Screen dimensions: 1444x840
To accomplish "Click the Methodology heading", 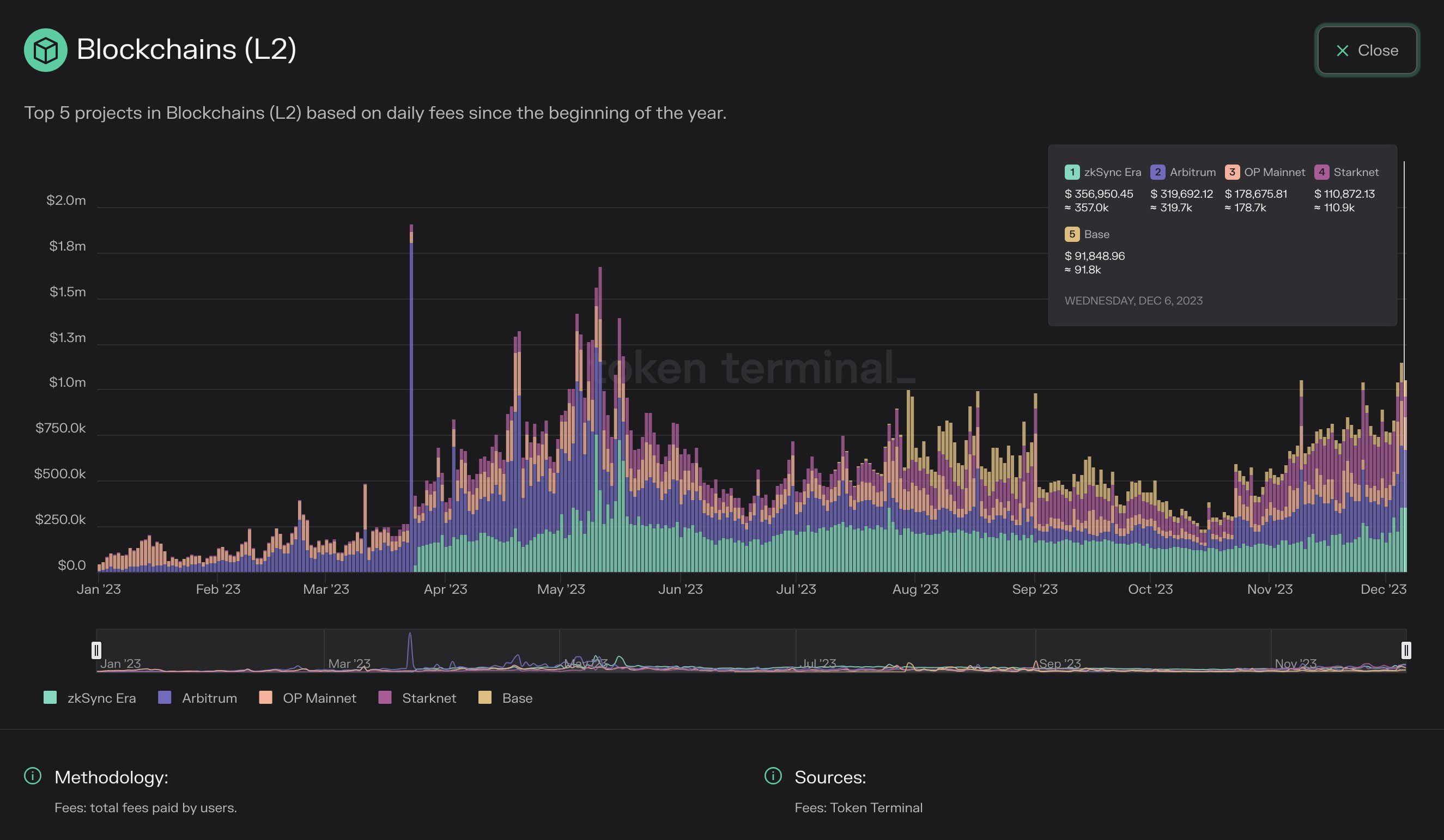I will [x=111, y=777].
